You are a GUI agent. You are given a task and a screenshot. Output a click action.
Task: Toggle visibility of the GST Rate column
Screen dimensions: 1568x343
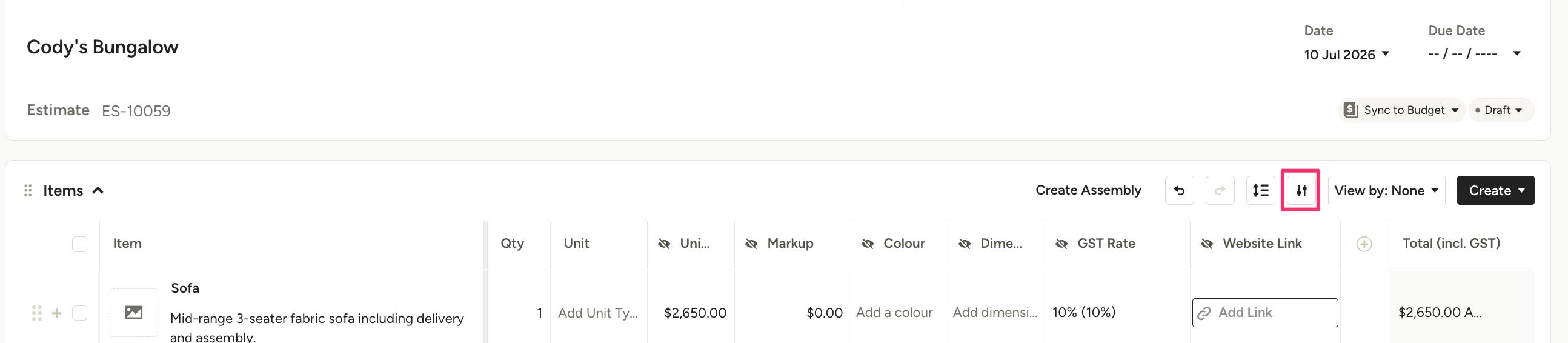[x=1061, y=244]
